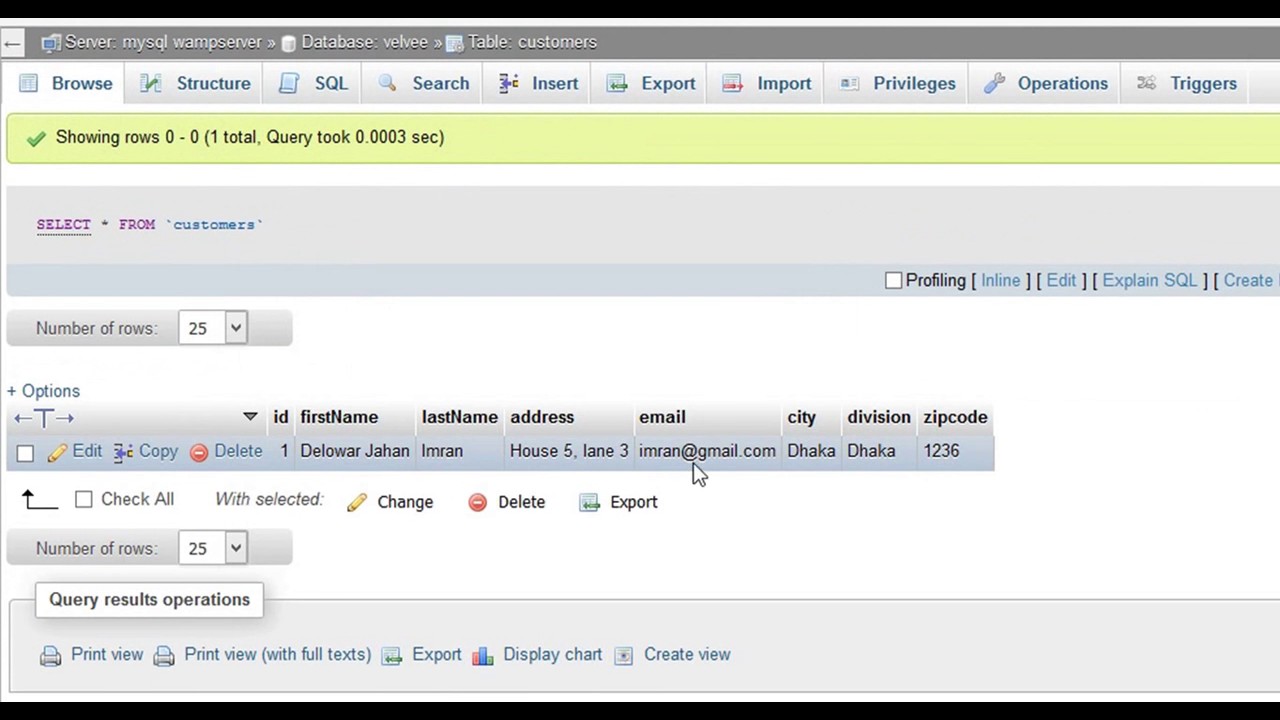Click the Copy icon in row 1

[123, 452]
